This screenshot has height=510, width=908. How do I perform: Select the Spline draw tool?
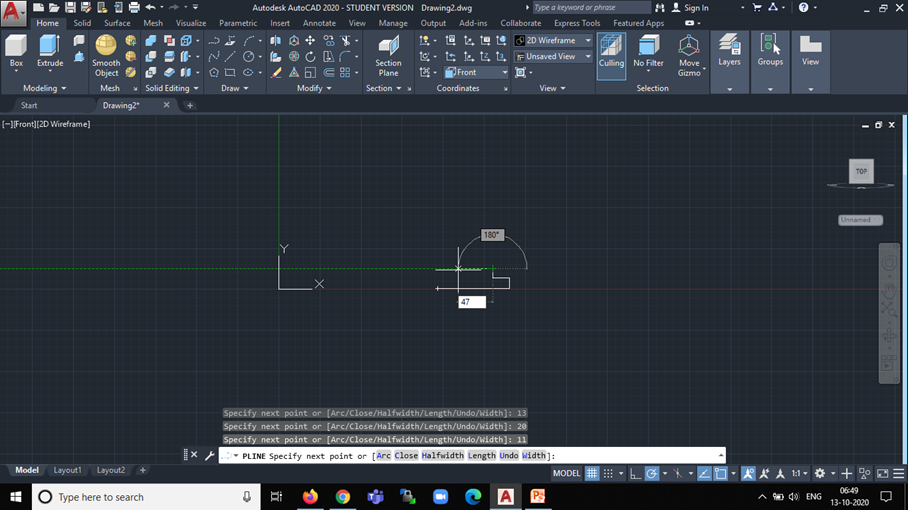(214, 57)
